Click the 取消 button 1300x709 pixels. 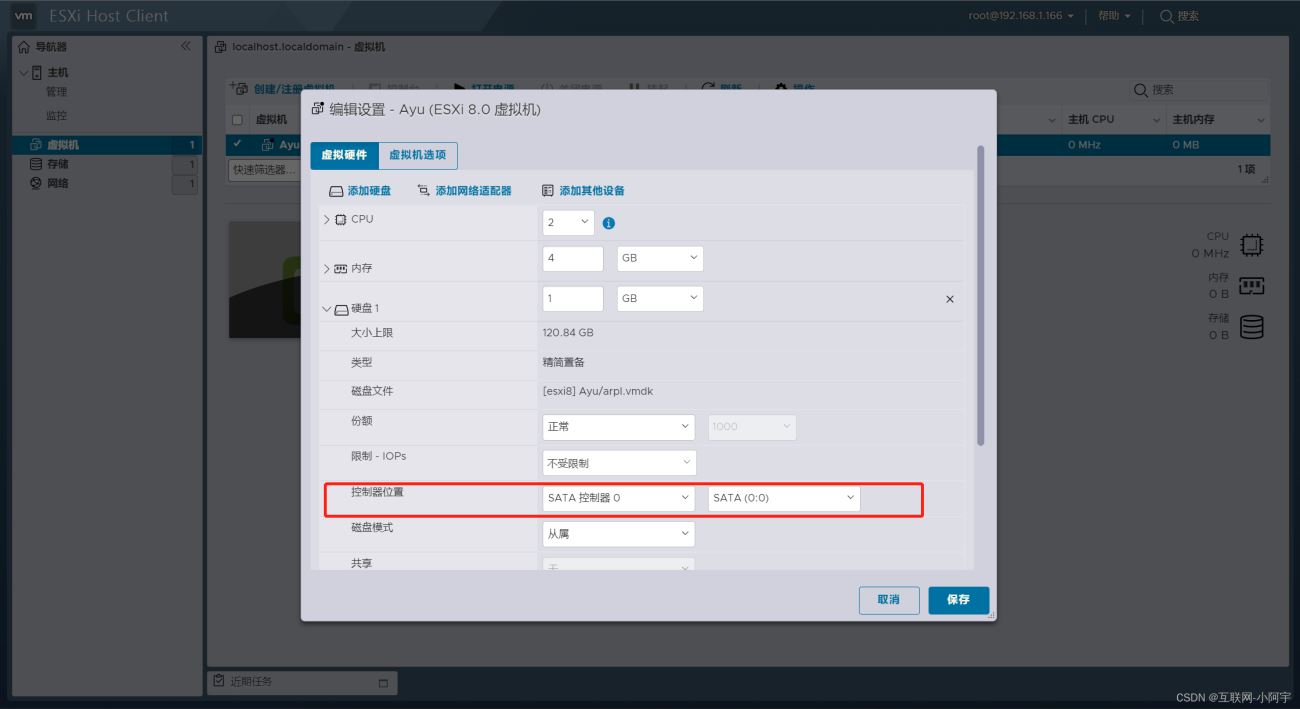pos(889,600)
